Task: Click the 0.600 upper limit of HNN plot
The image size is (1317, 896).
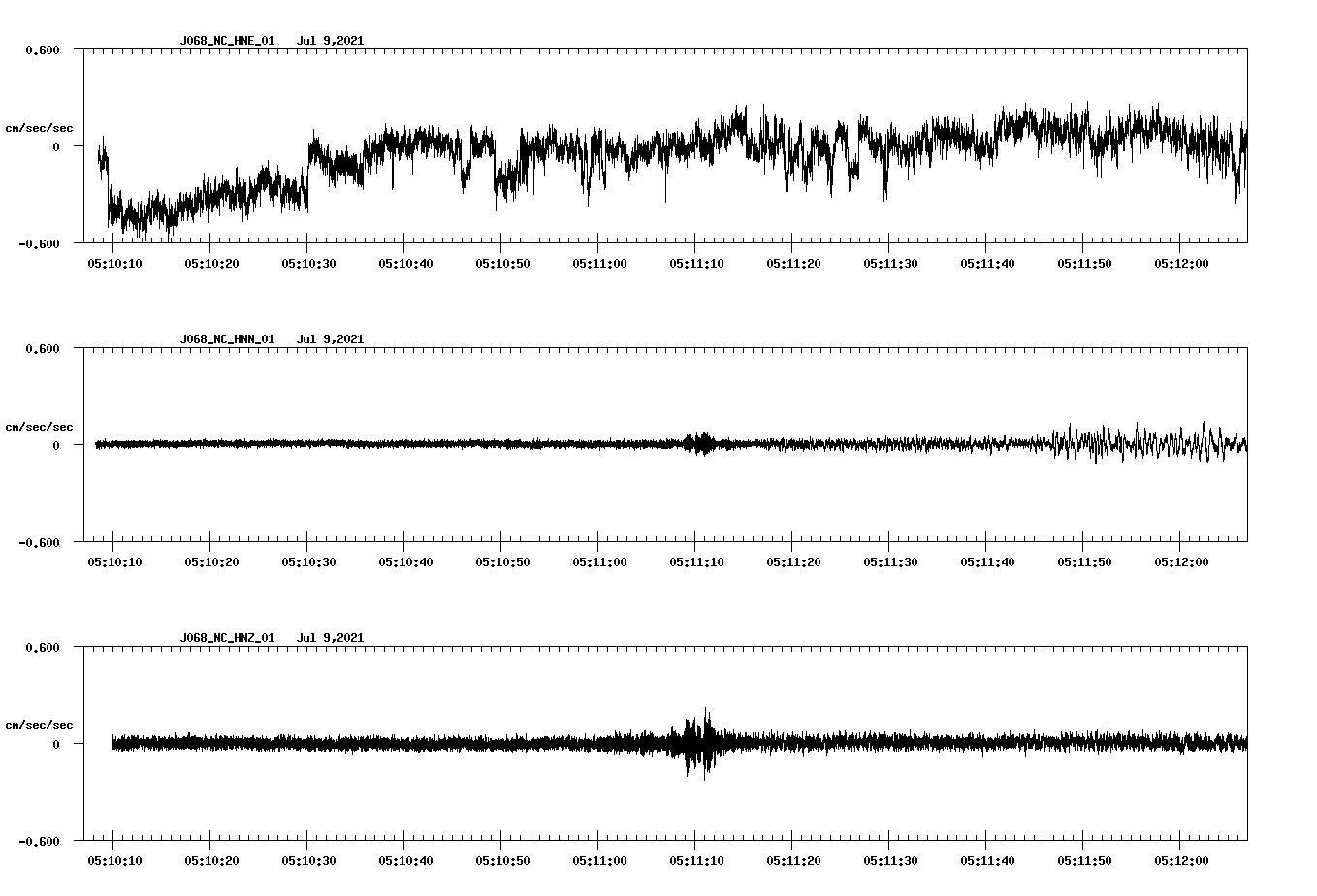Action: tap(43, 348)
